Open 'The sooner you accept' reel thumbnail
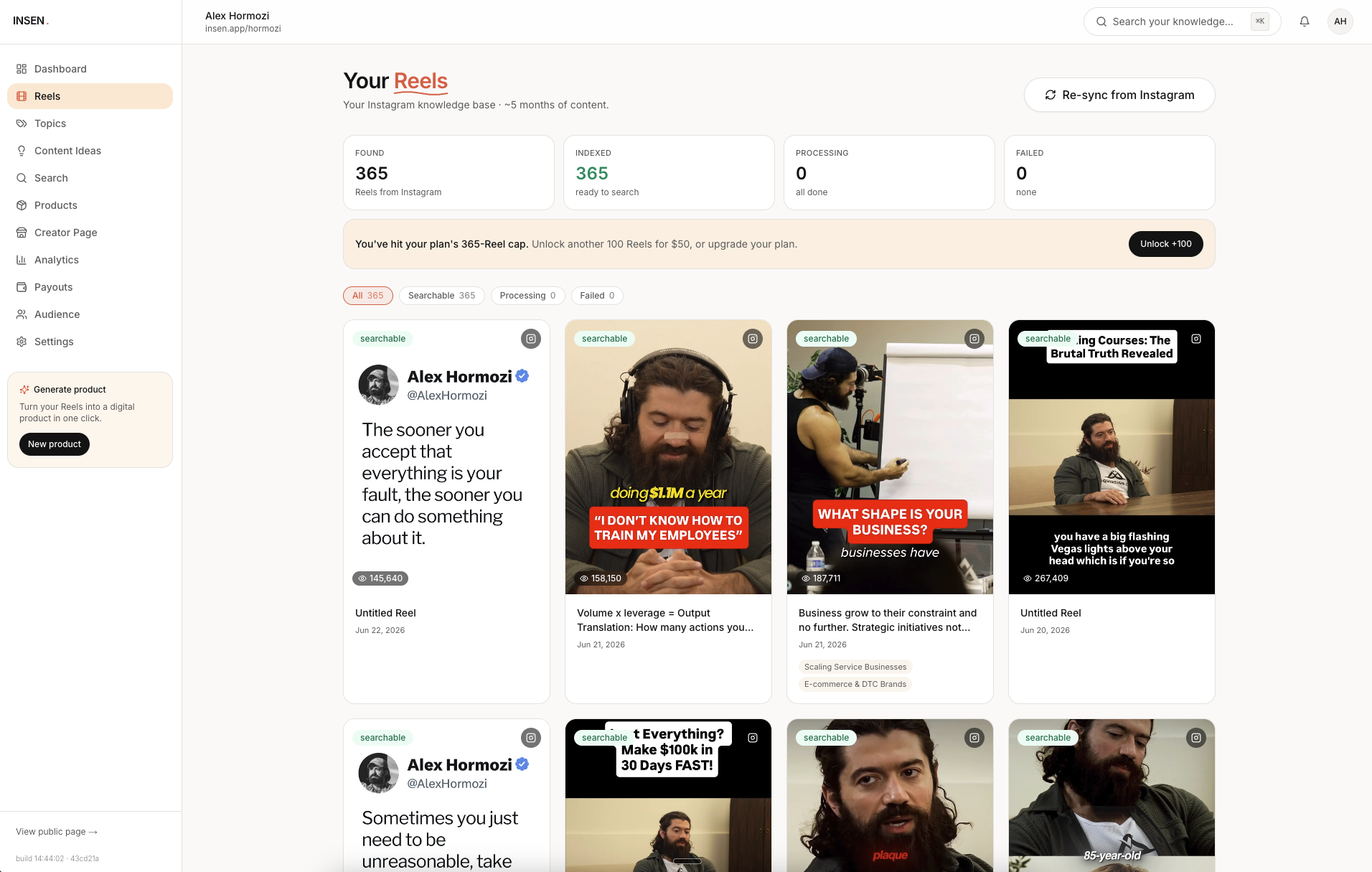The image size is (1372, 872). point(446,457)
